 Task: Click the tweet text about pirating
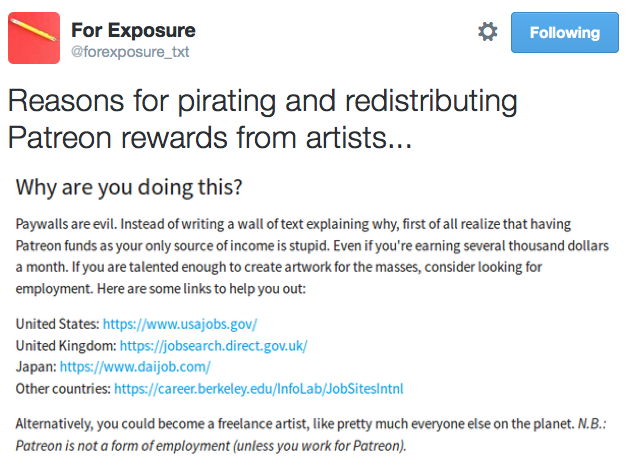(x=262, y=101)
